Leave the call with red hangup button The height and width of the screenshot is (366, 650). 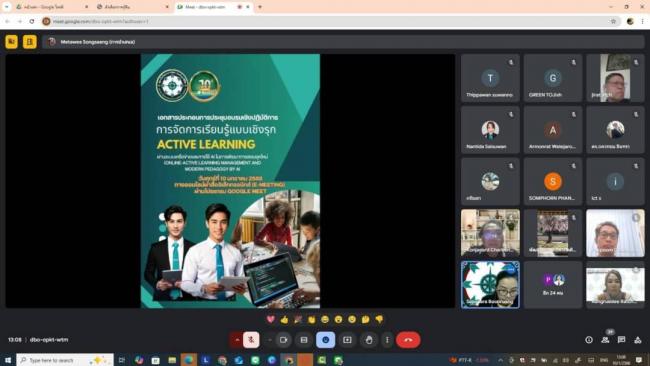408,340
